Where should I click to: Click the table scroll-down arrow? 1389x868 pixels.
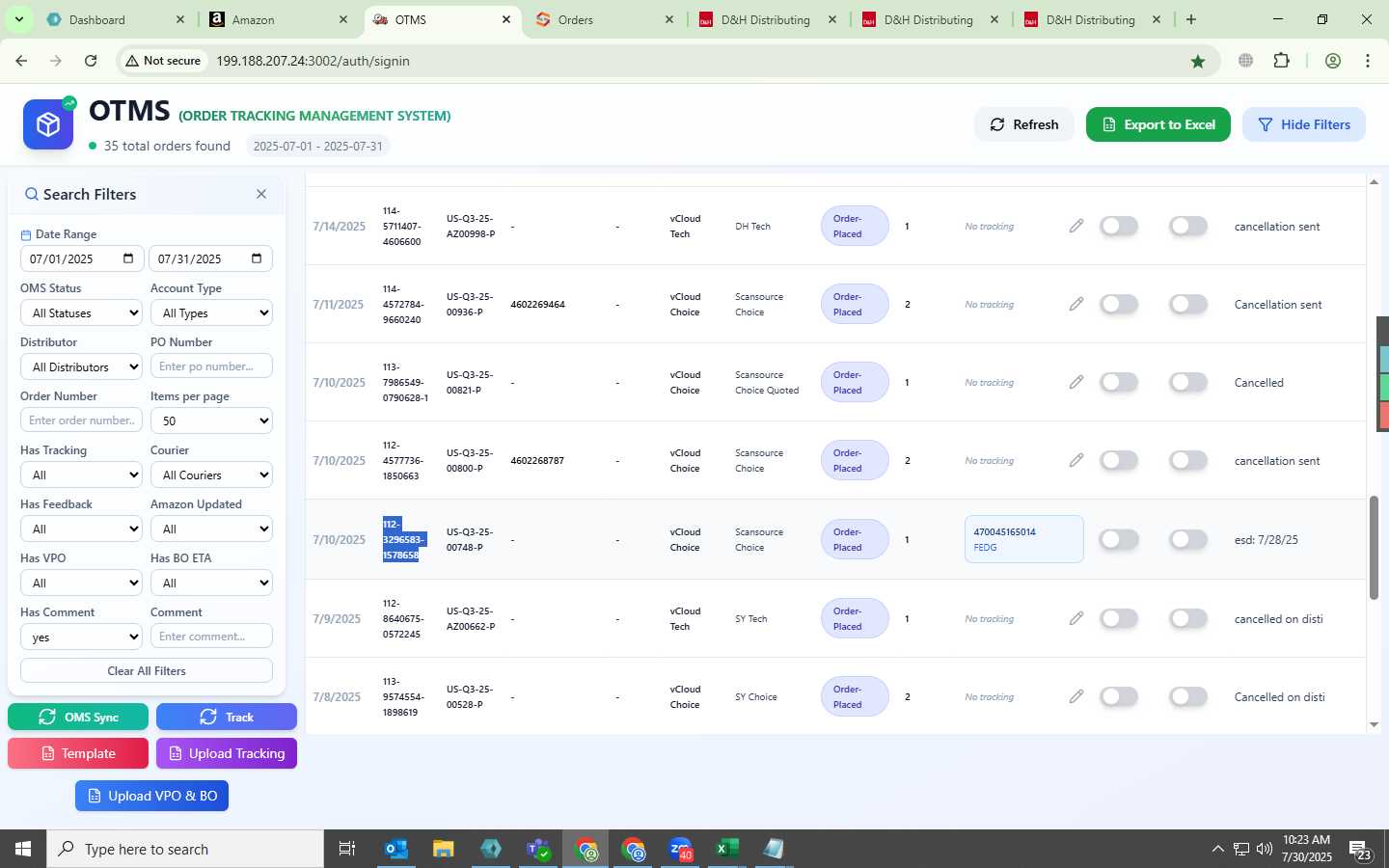pyautogui.click(x=1374, y=725)
